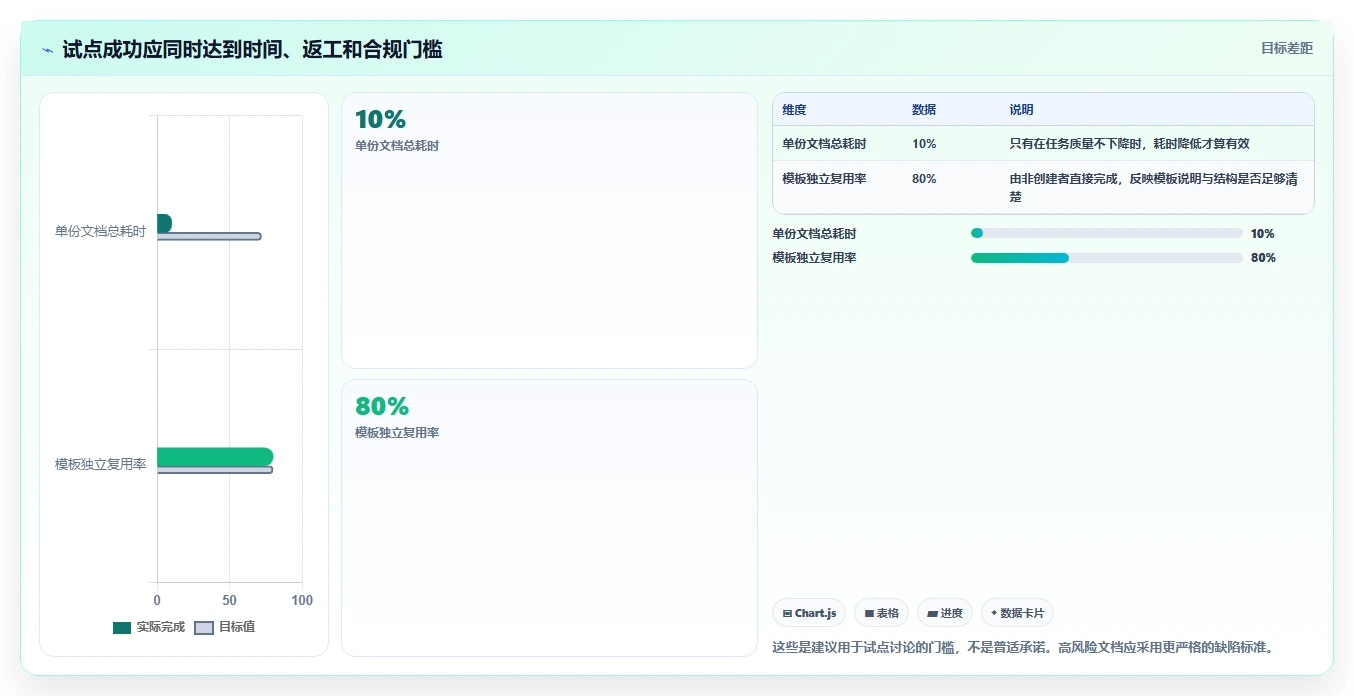1354x696 pixels.
Task: Click the sparkle icon in 数据卡片 chip
Action: click(x=994, y=613)
